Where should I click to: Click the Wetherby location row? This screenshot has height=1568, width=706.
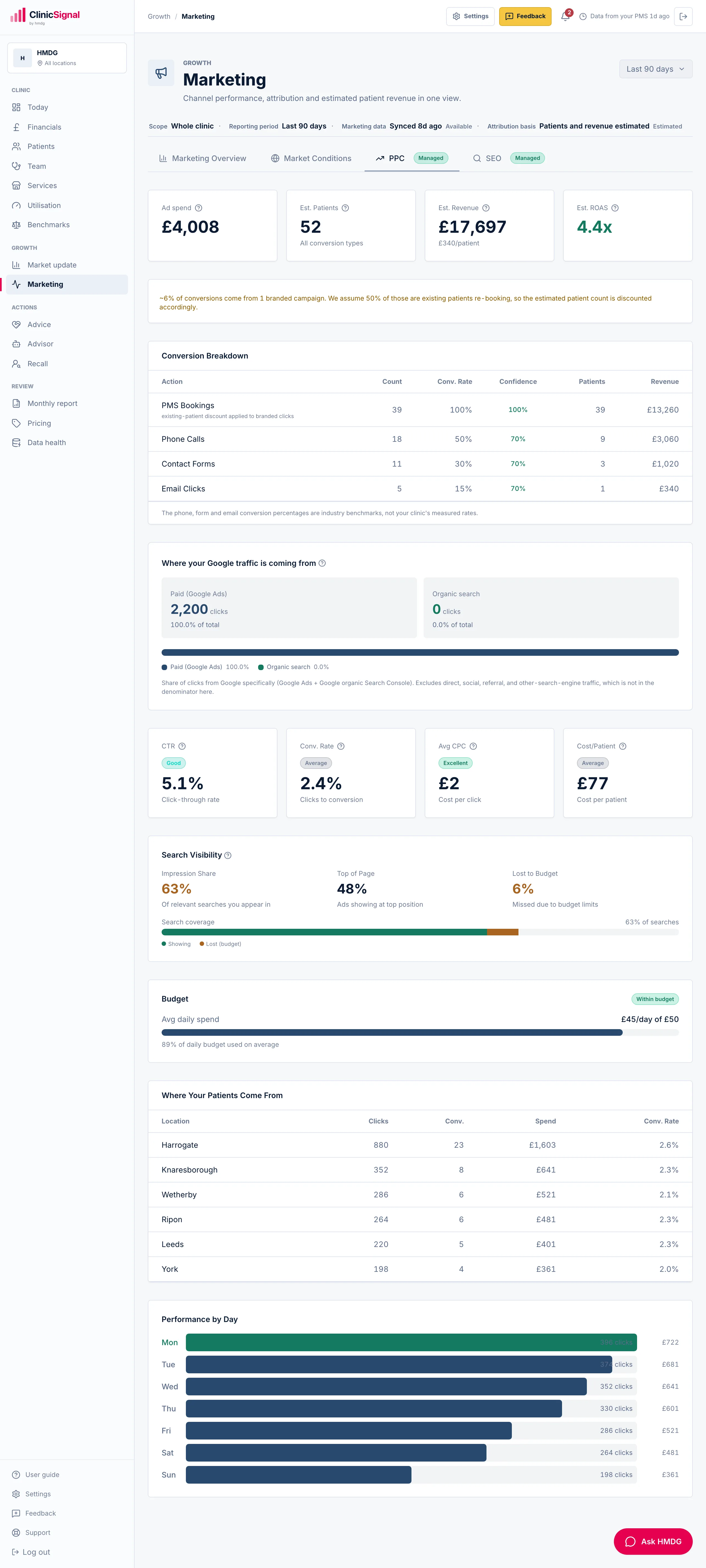coord(420,1195)
